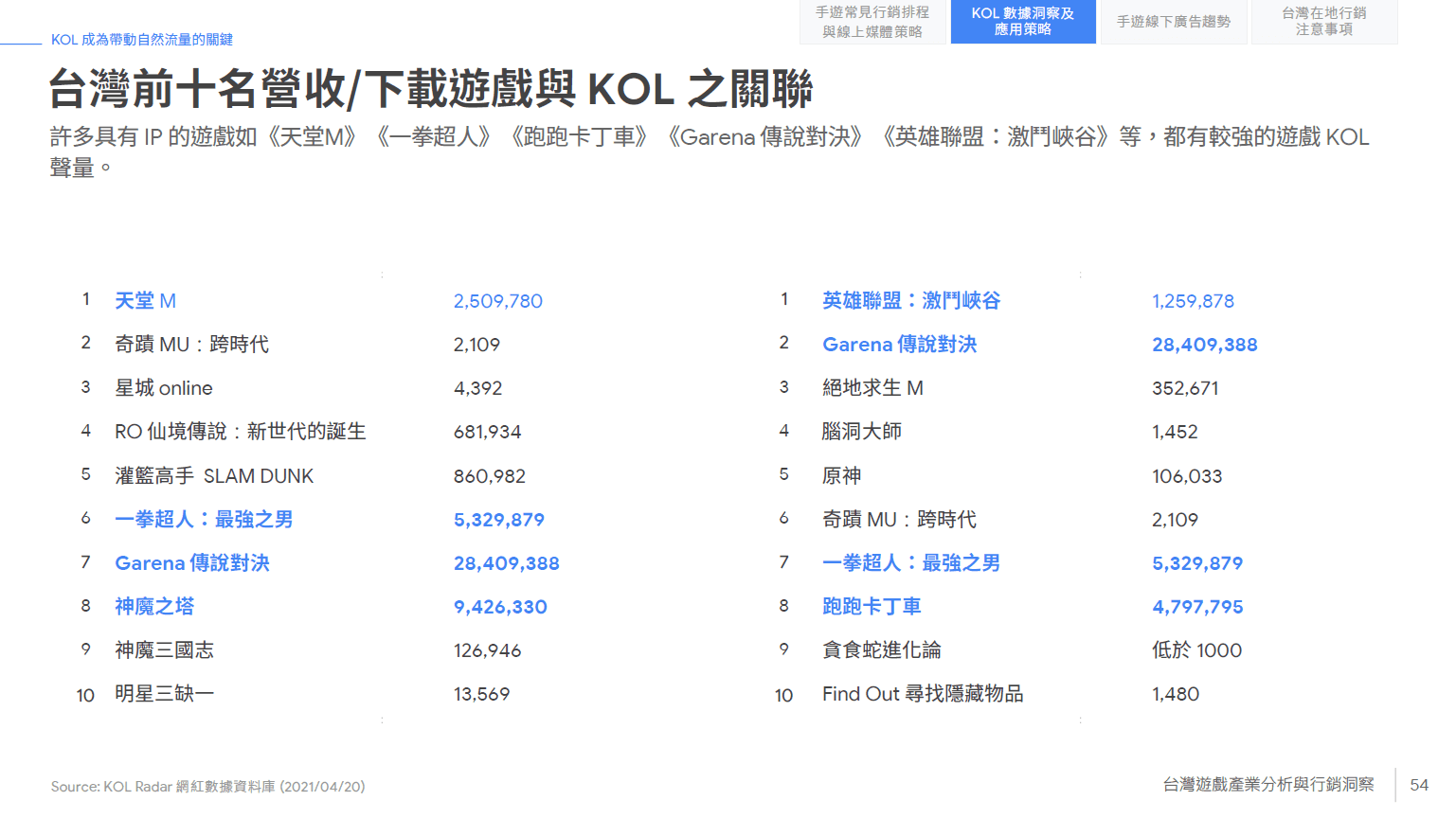Click 'Garena 傳說對決' in the rank 2 row
Image resolution: width=1456 pixels, height=818 pixels.
pyautogui.click(x=900, y=345)
